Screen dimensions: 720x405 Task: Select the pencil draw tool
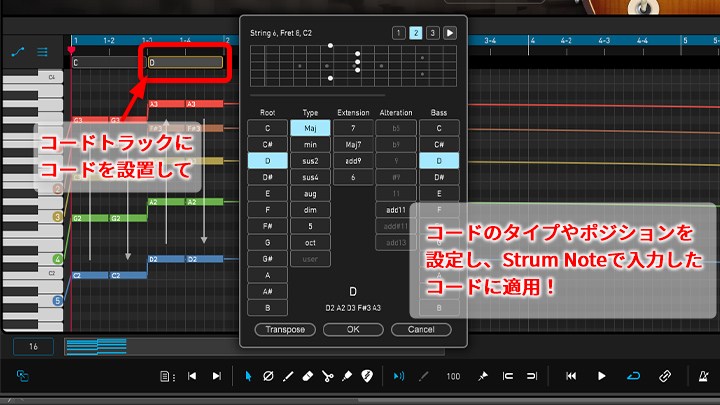tap(288, 376)
